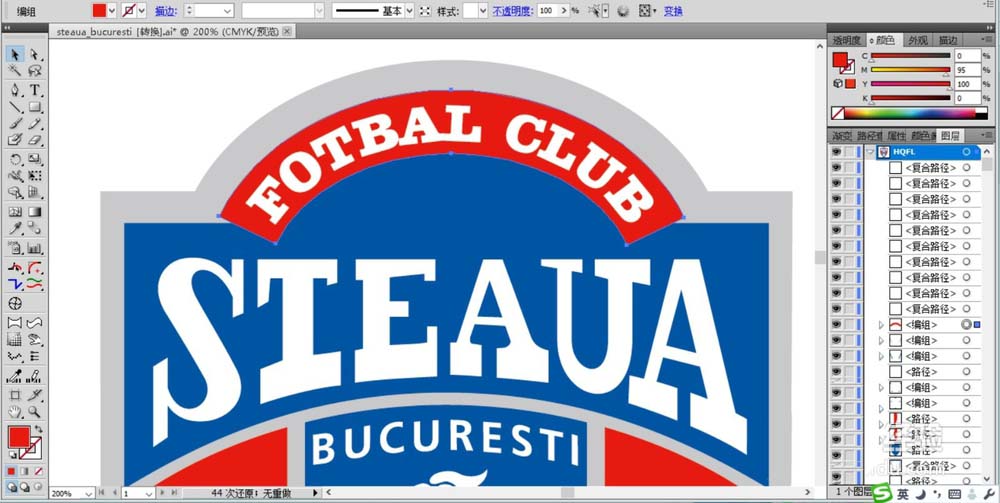Set paint mode to Color button
This screenshot has height=503, width=1000.
(x=12, y=471)
